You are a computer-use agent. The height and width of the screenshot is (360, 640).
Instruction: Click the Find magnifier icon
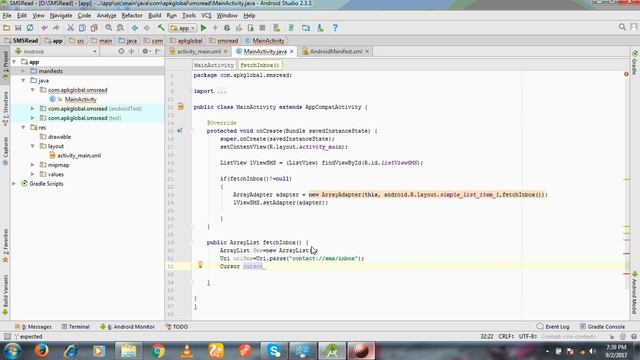click(x=109, y=28)
